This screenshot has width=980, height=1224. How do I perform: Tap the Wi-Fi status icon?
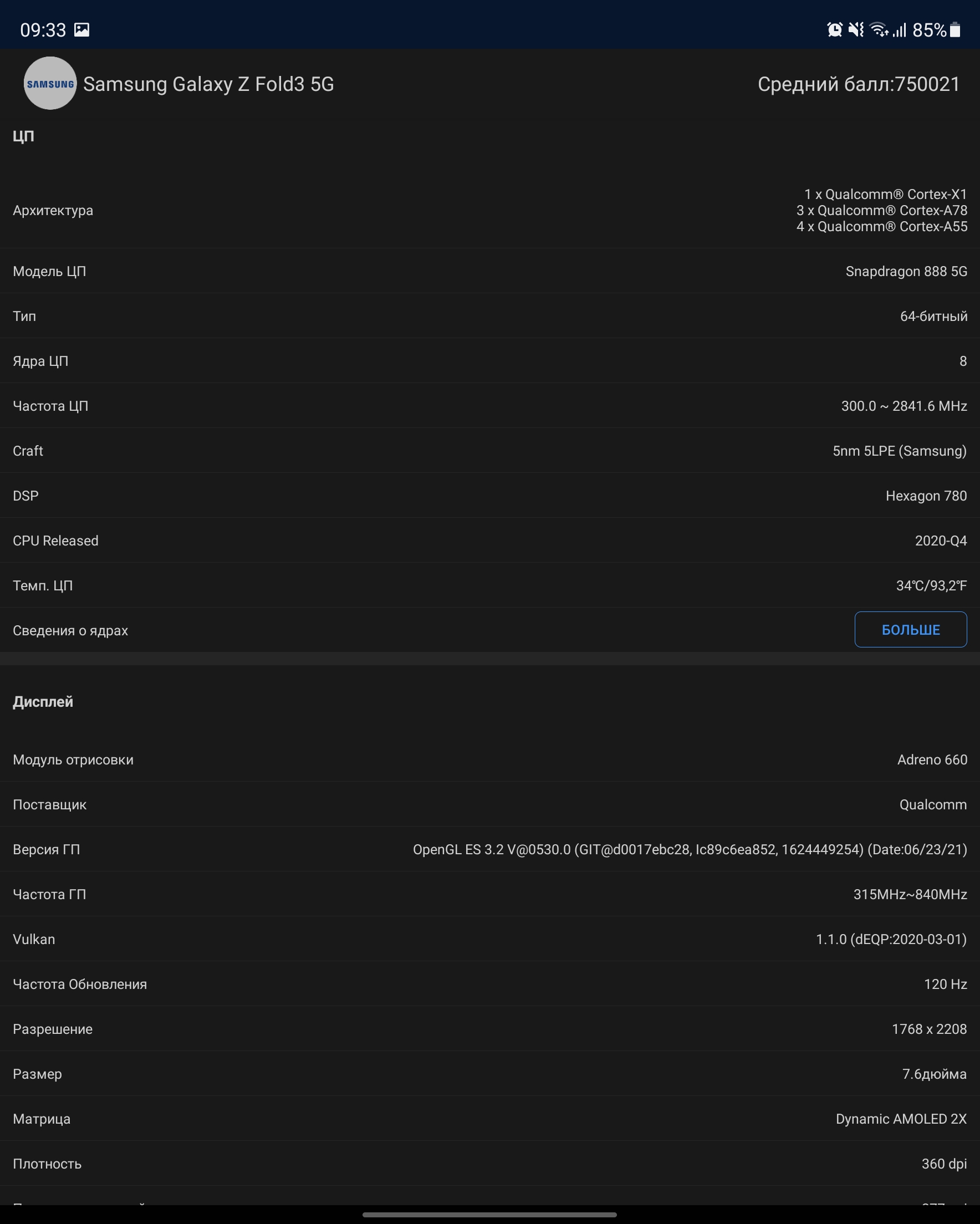(x=879, y=29)
